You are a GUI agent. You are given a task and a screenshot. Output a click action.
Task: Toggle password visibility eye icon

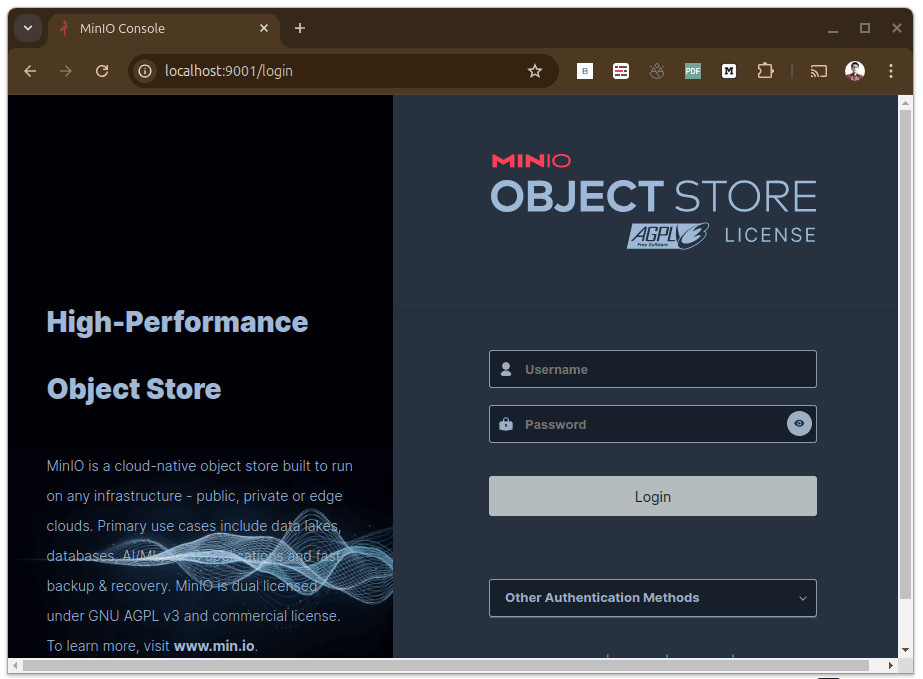(799, 423)
